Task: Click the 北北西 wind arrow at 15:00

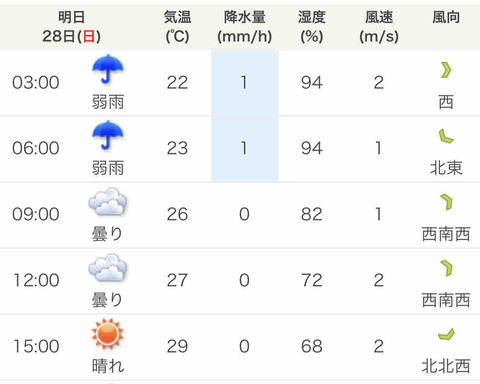Action: (x=446, y=334)
